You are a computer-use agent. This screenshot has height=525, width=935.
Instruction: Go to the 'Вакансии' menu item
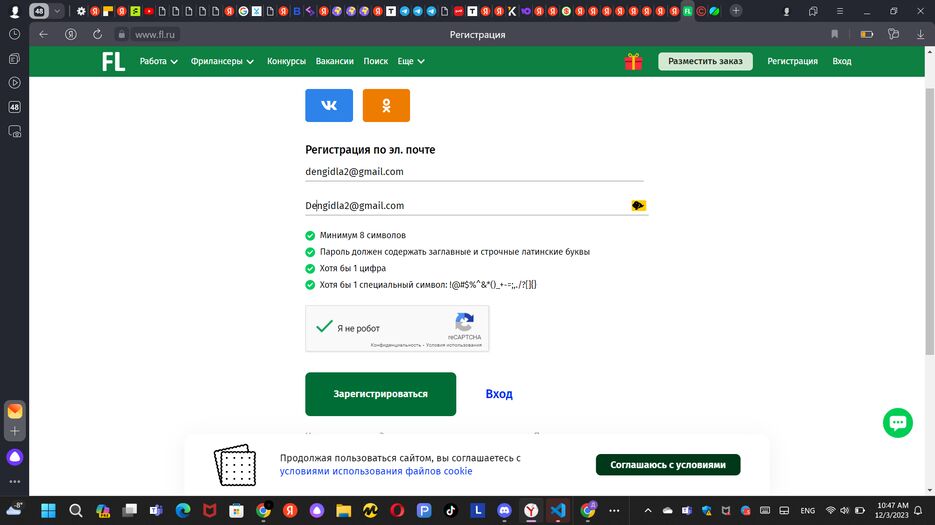[x=334, y=61]
